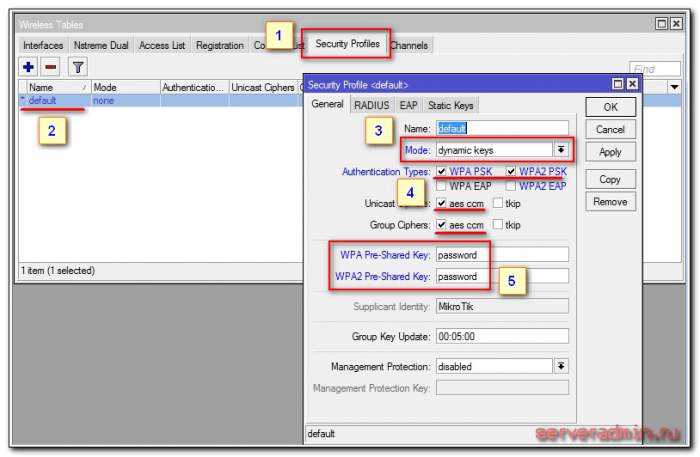Click the WPA2 Pre-Shared Key field
Screen dimensions: 700x457
503,276
